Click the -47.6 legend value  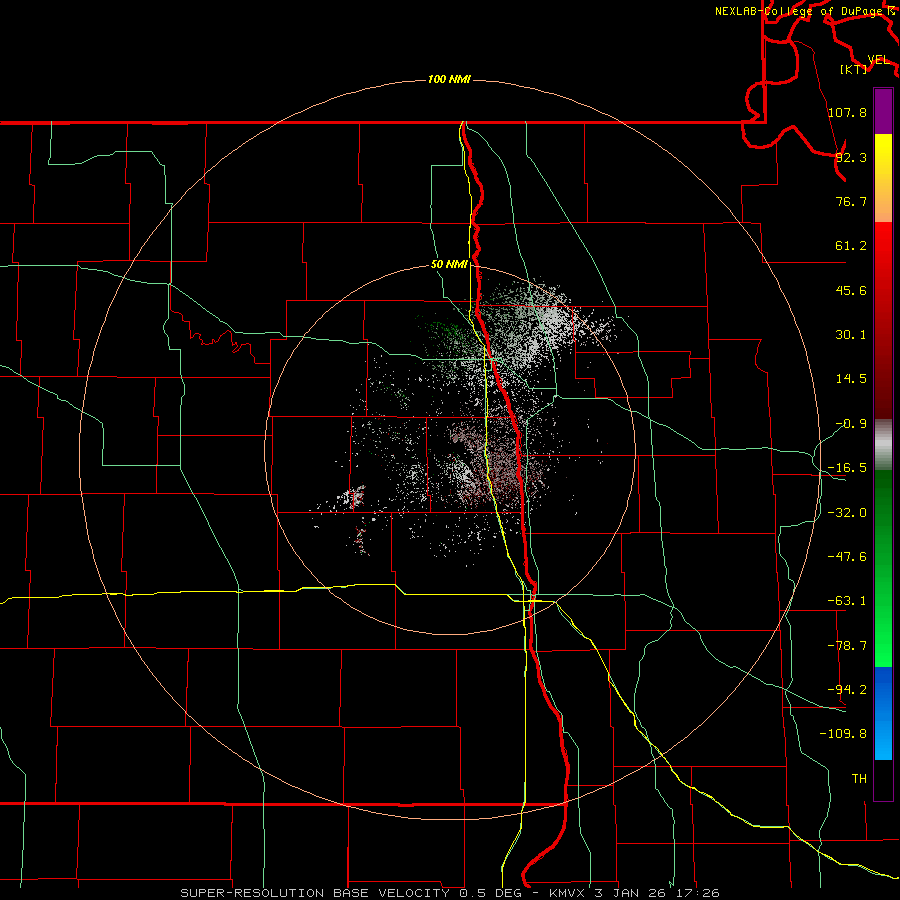click(x=847, y=557)
